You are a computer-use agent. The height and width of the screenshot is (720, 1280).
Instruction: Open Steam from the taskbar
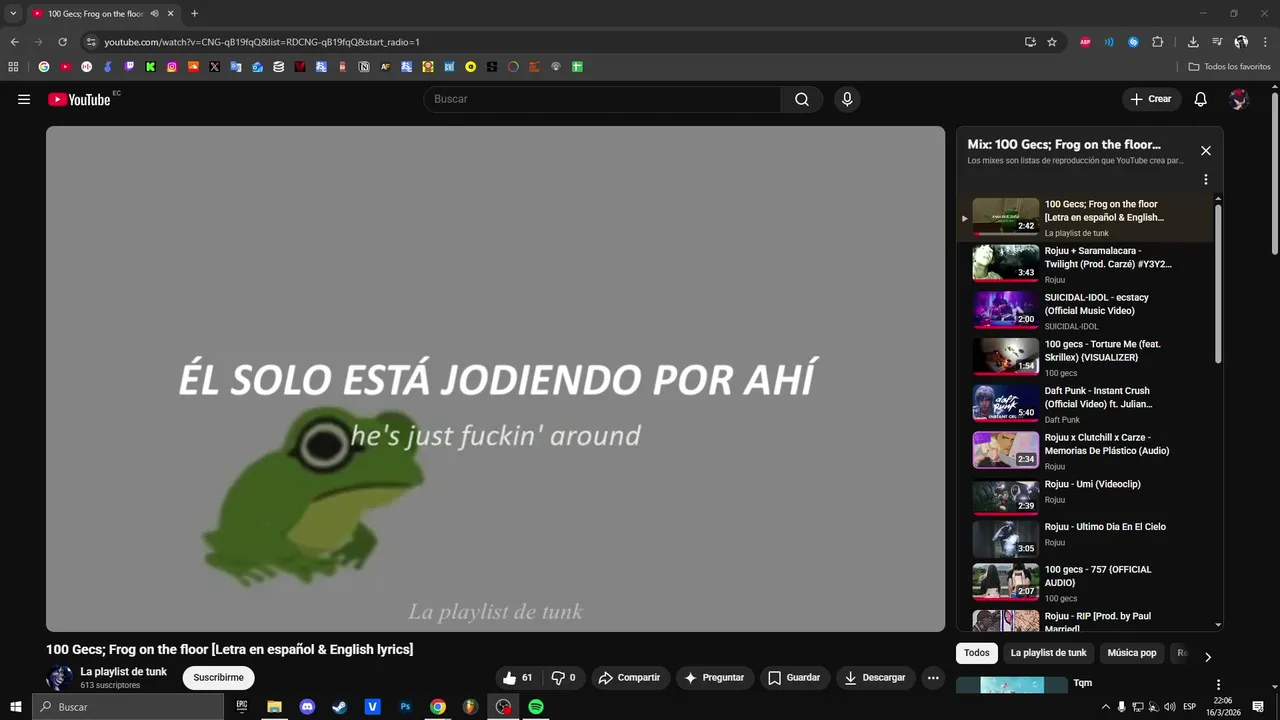[340, 707]
